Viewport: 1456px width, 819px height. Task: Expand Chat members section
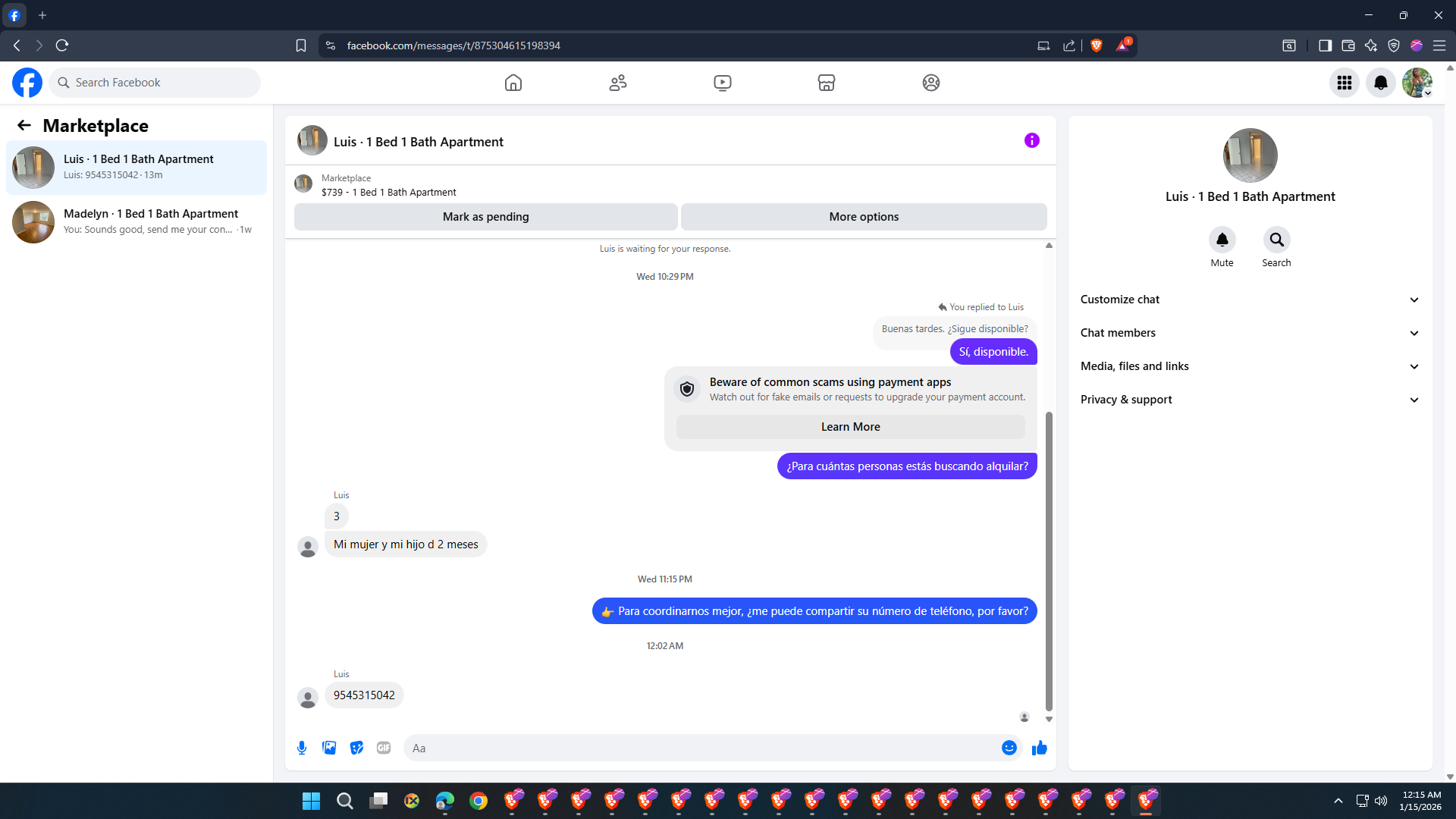click(1249, 333)
